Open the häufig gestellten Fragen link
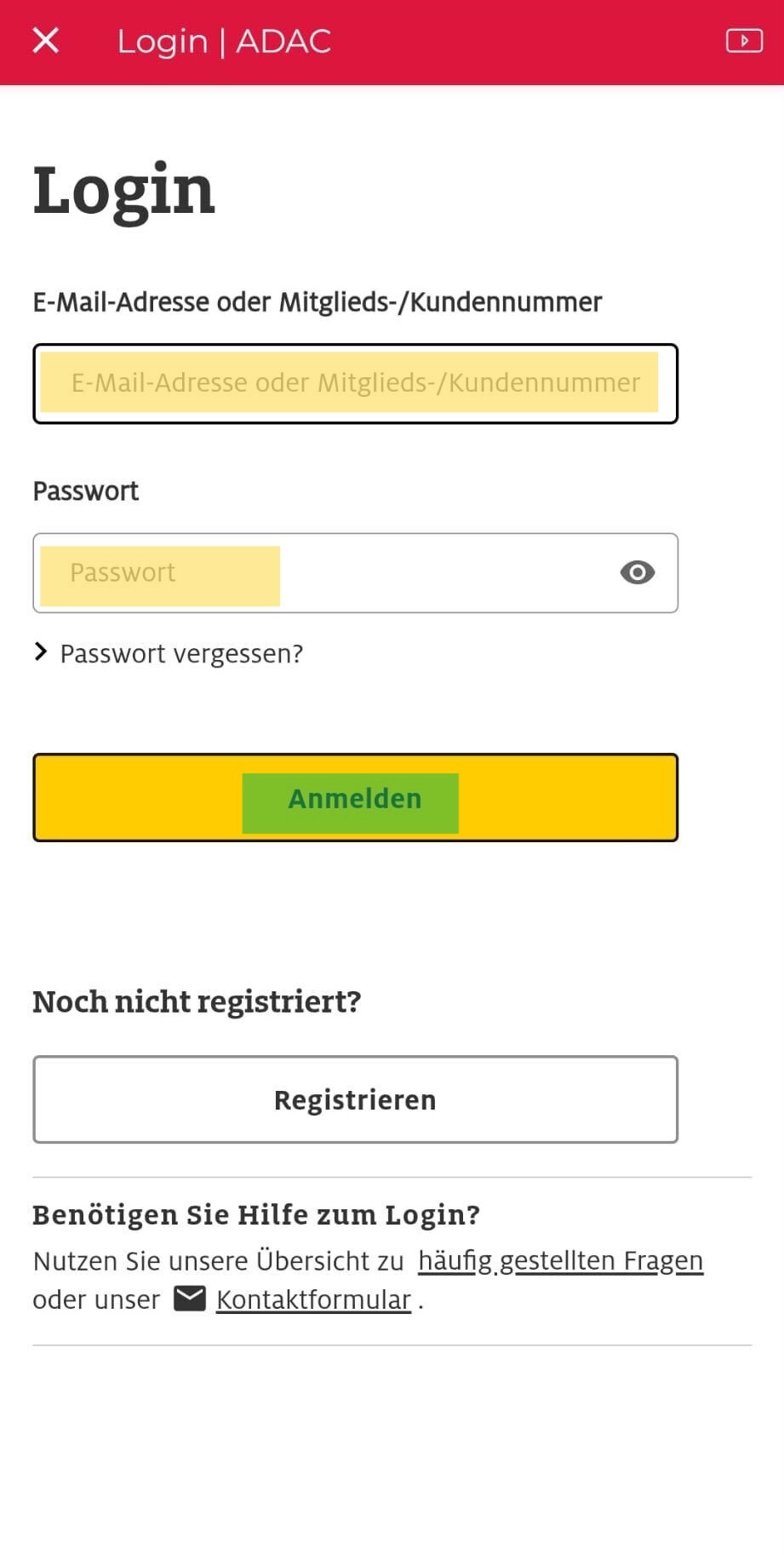 coord(560,1260)
